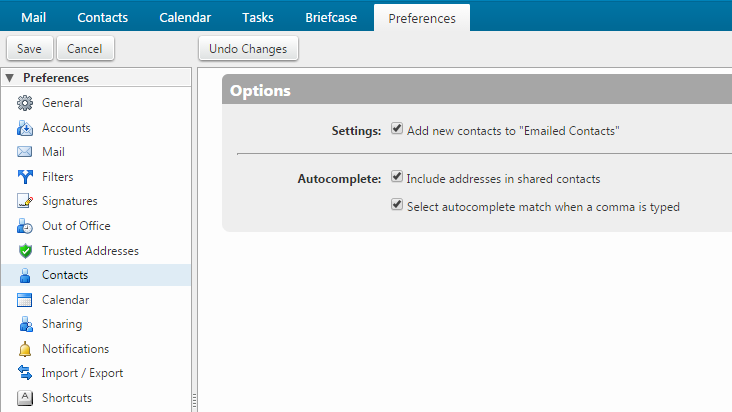732x412 pixels.
Task: Open the Briefcase tab
Action: [x=331, y=17]
